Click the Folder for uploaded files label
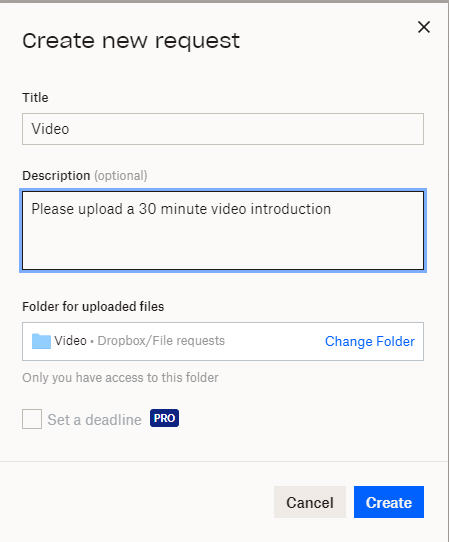The height and width of the screenshot is (542, 449). point(93,307)
